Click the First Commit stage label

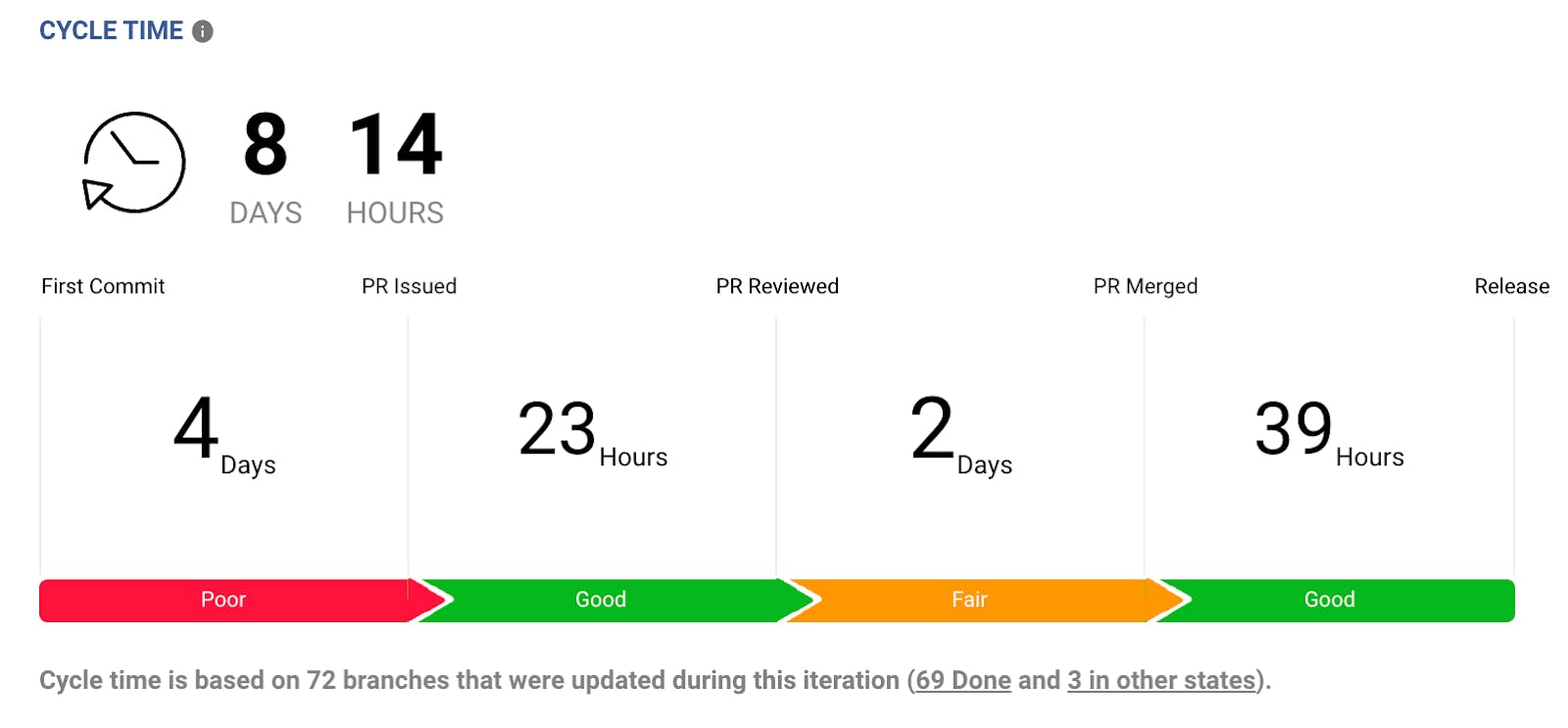click(103, 286)
